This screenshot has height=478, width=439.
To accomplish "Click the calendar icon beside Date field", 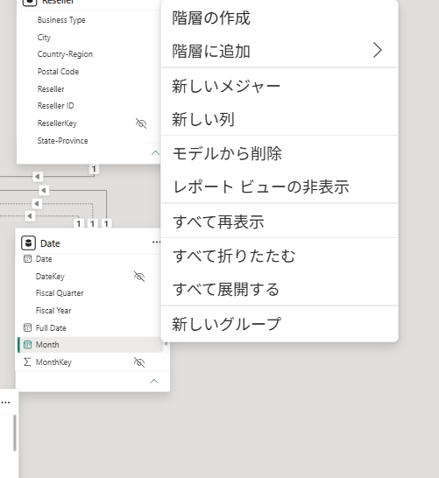I will [28, 259].
